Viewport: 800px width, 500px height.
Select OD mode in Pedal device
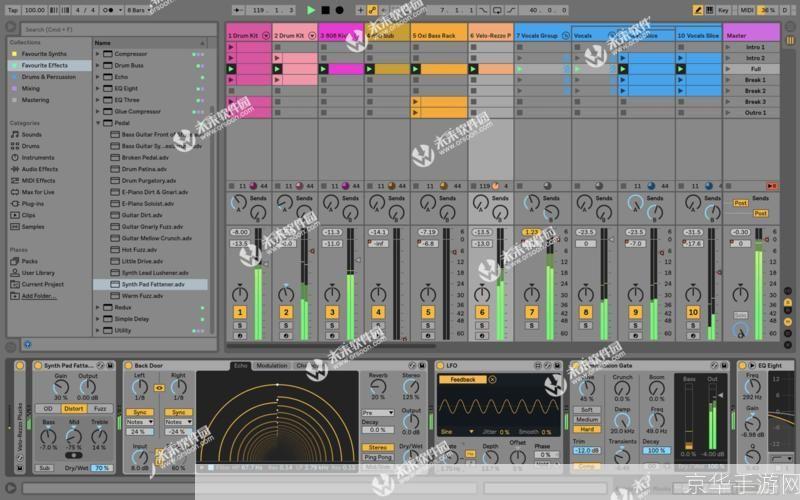point(48,408)
